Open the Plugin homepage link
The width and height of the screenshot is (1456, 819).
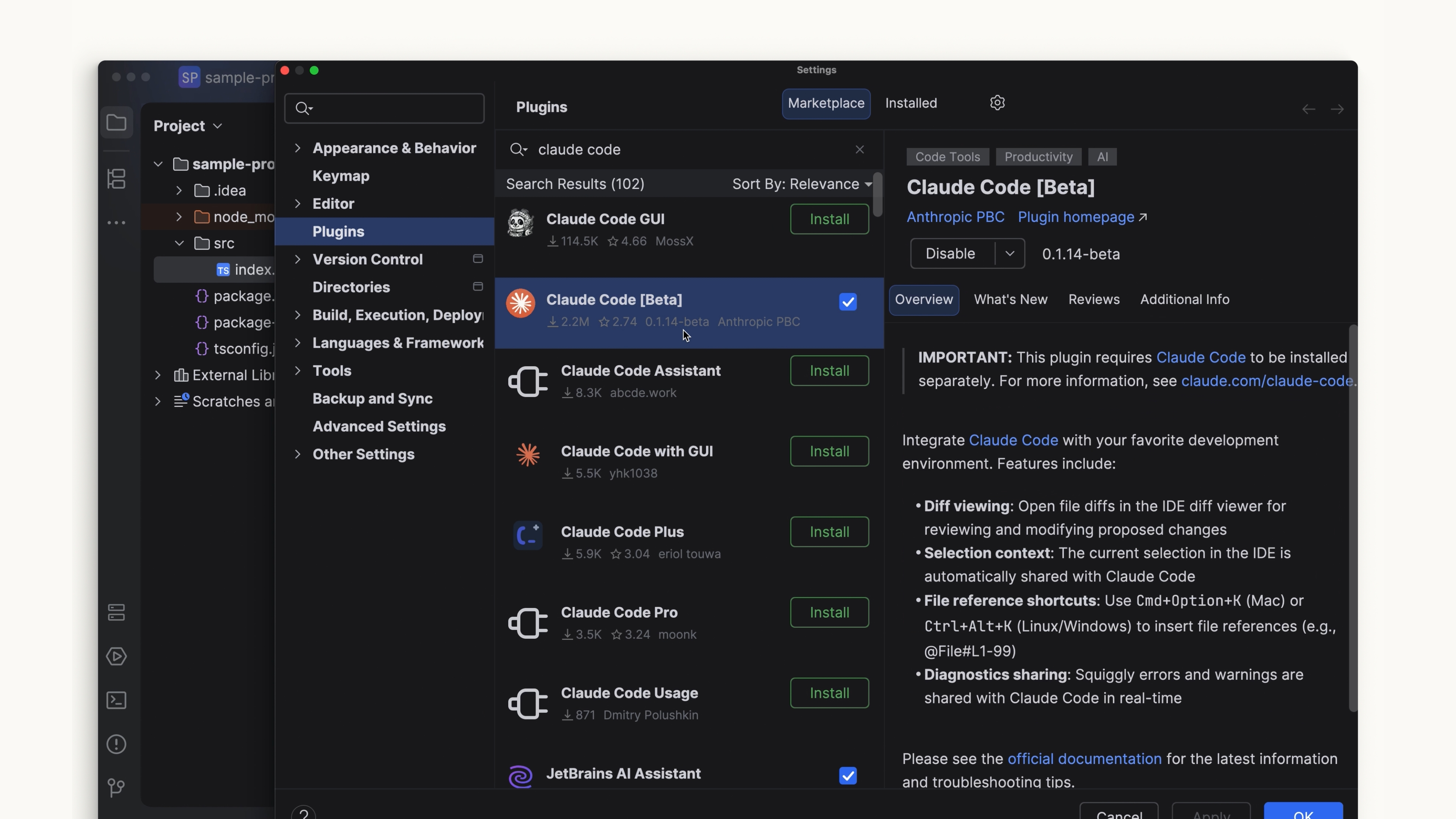point(1076,217)
